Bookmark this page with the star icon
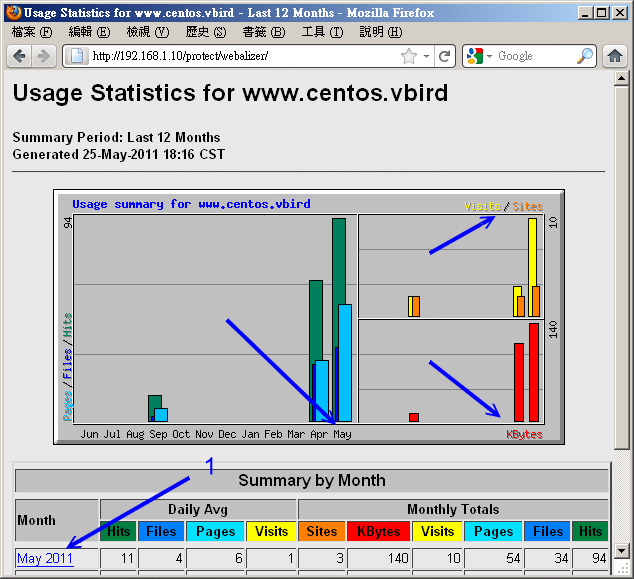The width and height of the screenshot is (634, 579). (x=409, y=56)
